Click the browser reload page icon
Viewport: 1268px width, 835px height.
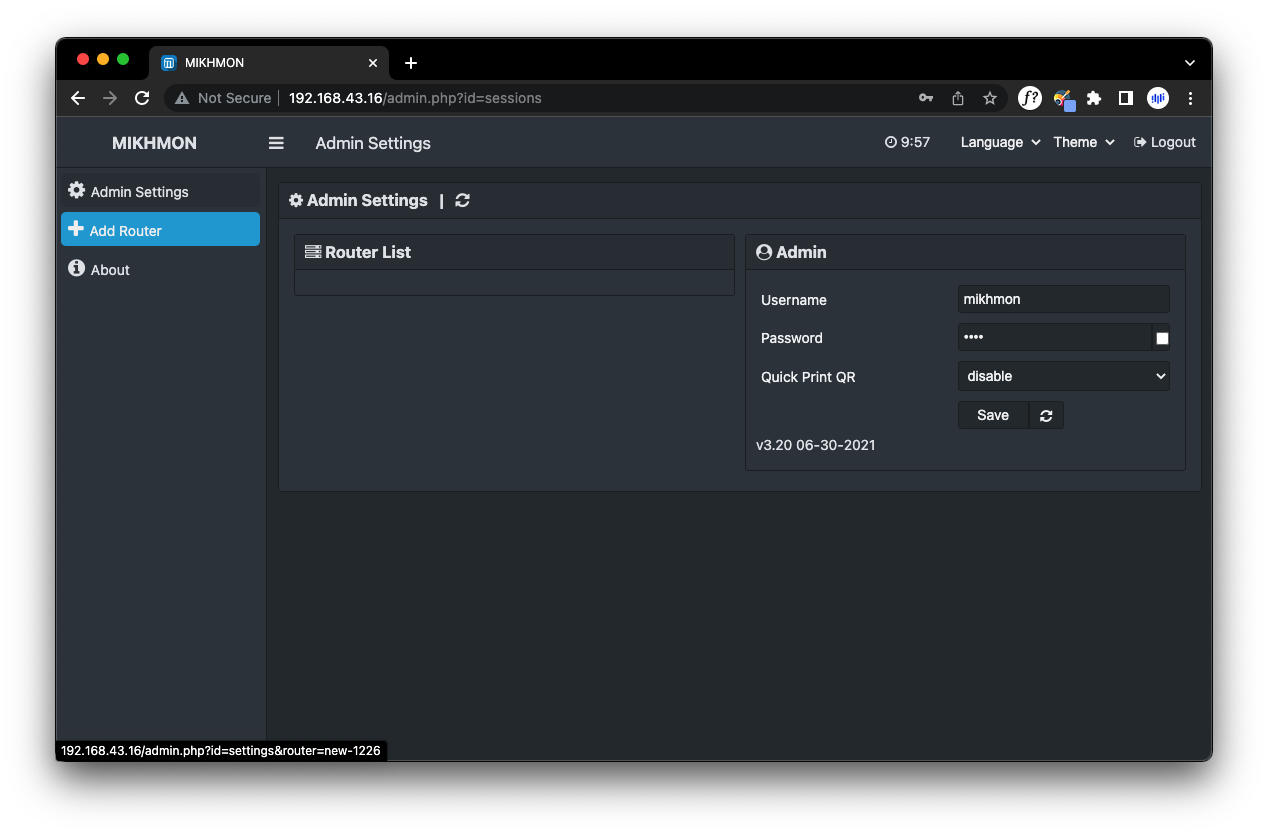coord(142,98)
